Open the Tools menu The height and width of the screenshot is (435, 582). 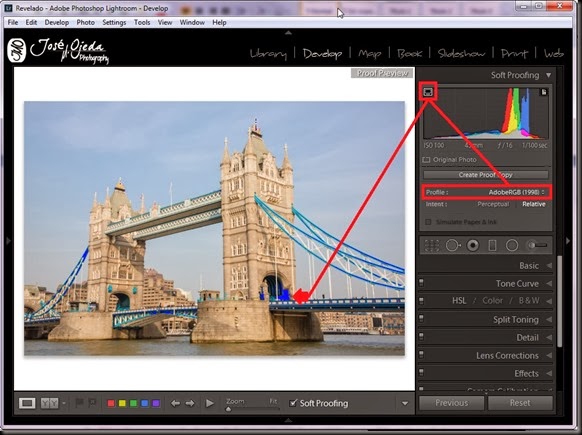coord(142,22)
